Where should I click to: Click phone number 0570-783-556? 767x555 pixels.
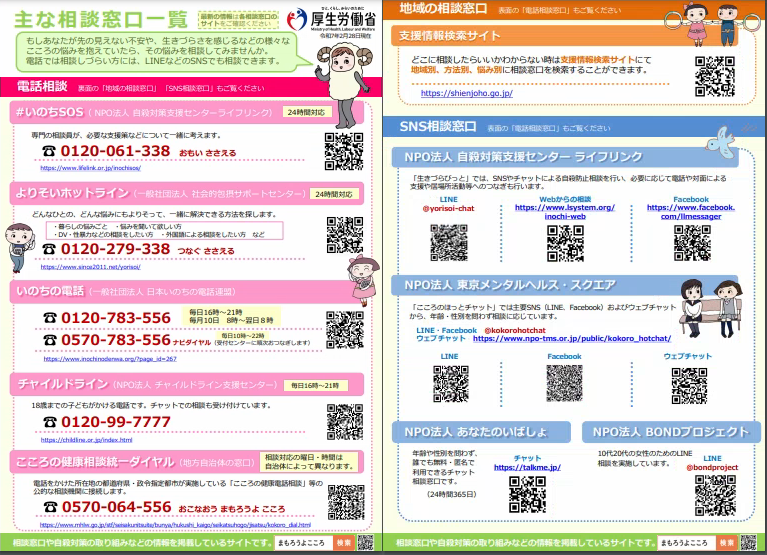116,340
